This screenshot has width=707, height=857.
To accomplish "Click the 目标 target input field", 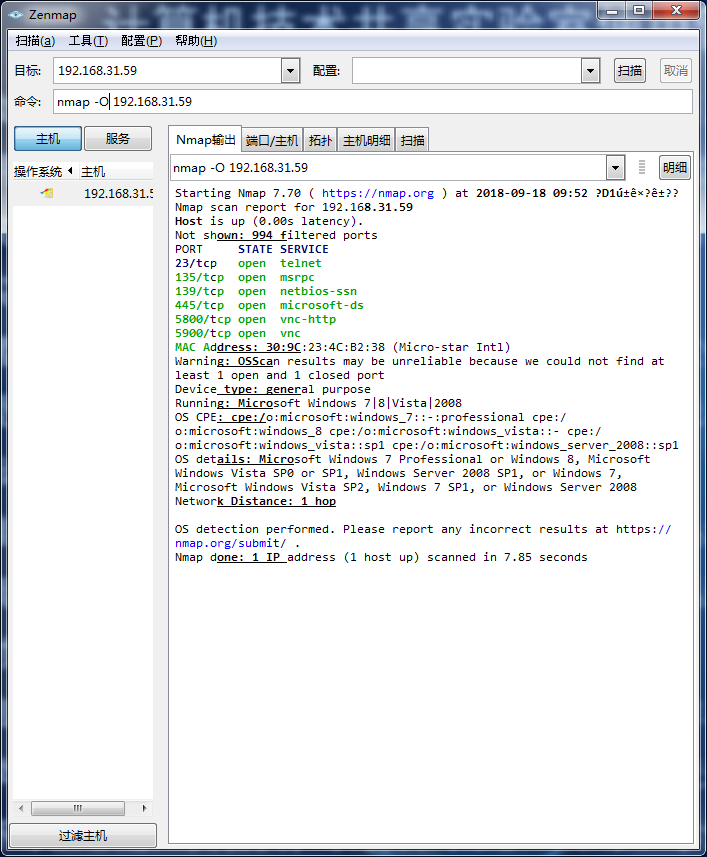I will [168, 71].
